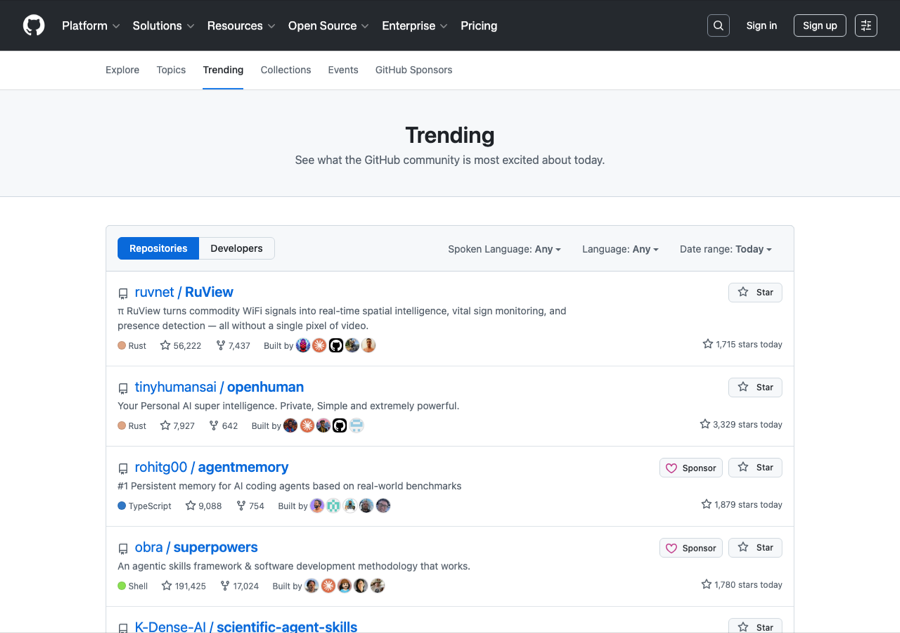Go to the GitHub Sponsors tab
Screen dimensions: 900x633
point(414,70)
